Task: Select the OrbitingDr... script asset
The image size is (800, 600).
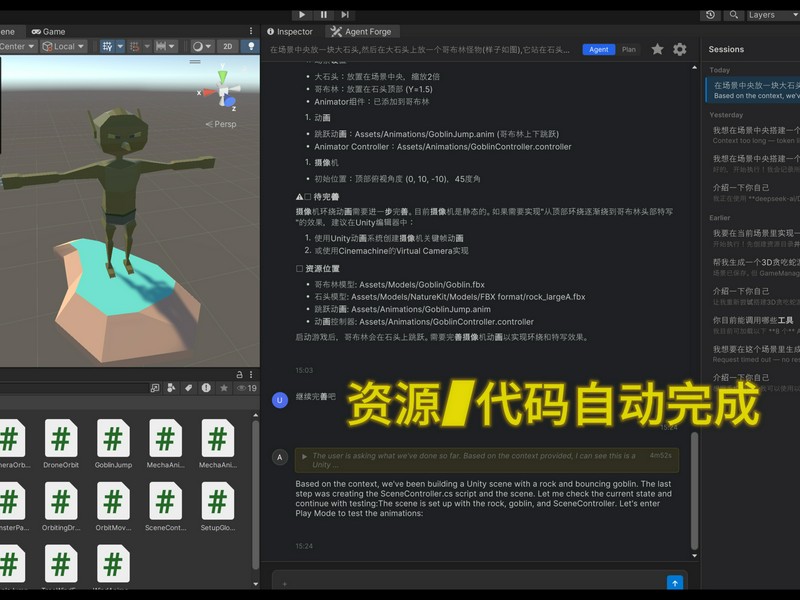Action: 61,506
